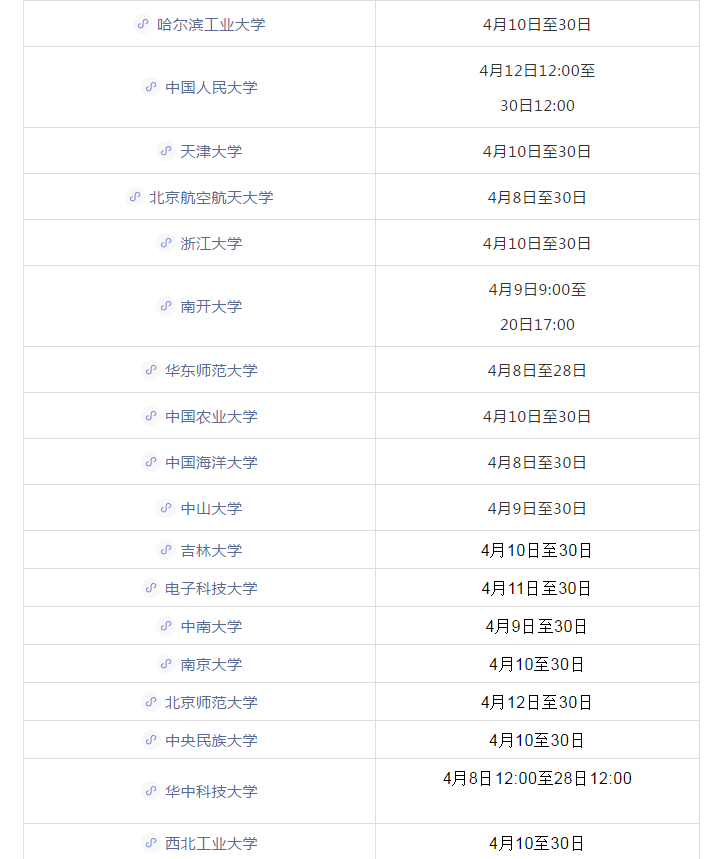Select 4月9日9:00至20日17:00 date cell for 南开大学
The width and height of the screenshot is (725, 859).
point(537,306)
